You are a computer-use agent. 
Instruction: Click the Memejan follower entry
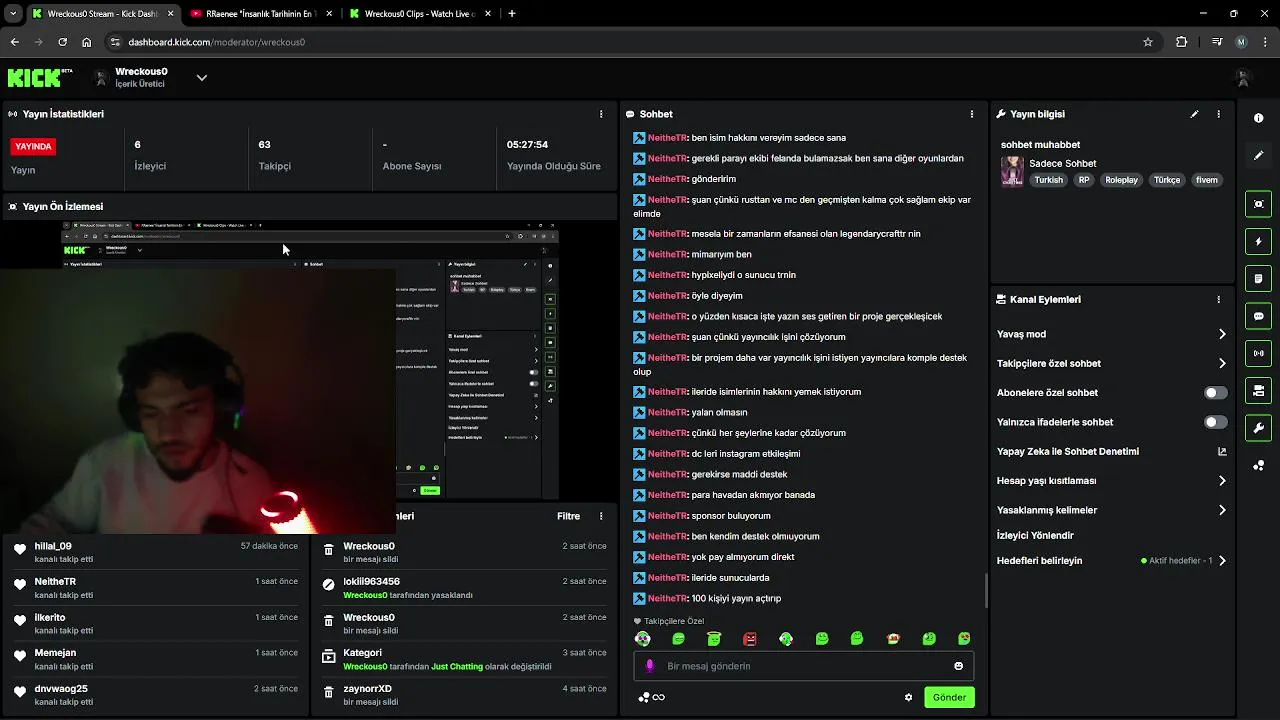[x=155, y=659]
